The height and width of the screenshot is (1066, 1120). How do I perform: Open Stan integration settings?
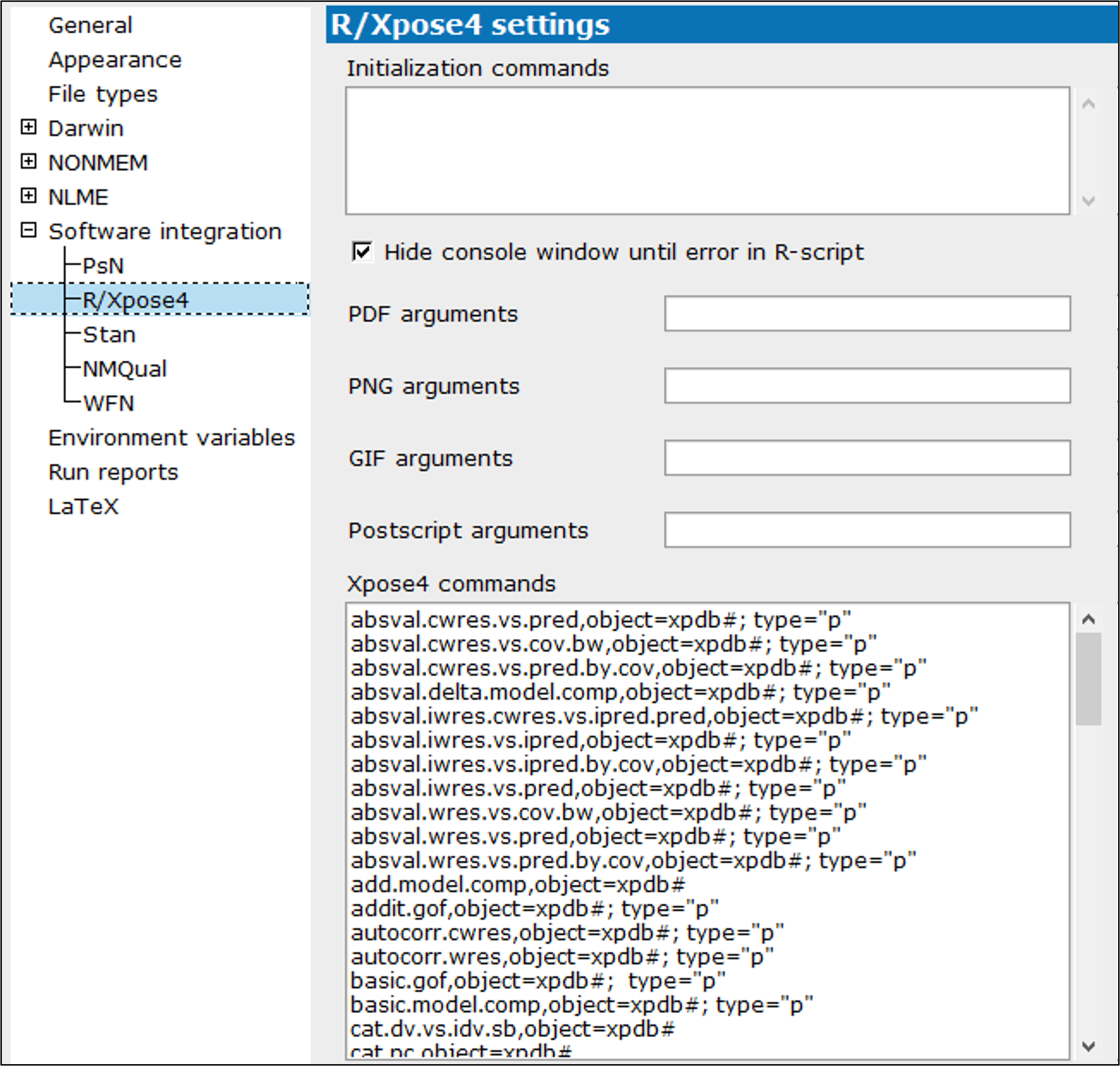109,334
